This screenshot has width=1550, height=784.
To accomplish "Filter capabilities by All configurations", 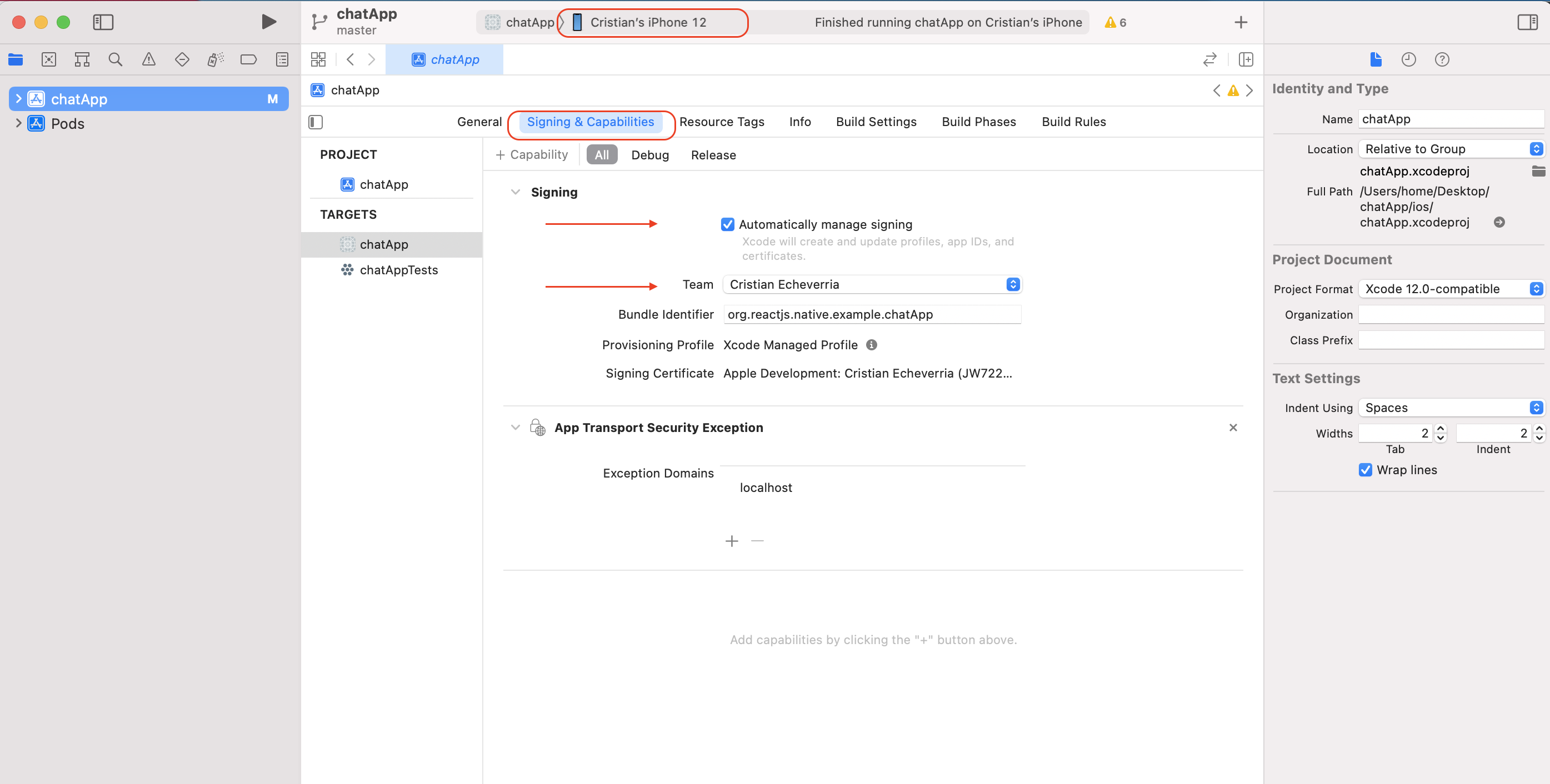I will pos(602,154).
